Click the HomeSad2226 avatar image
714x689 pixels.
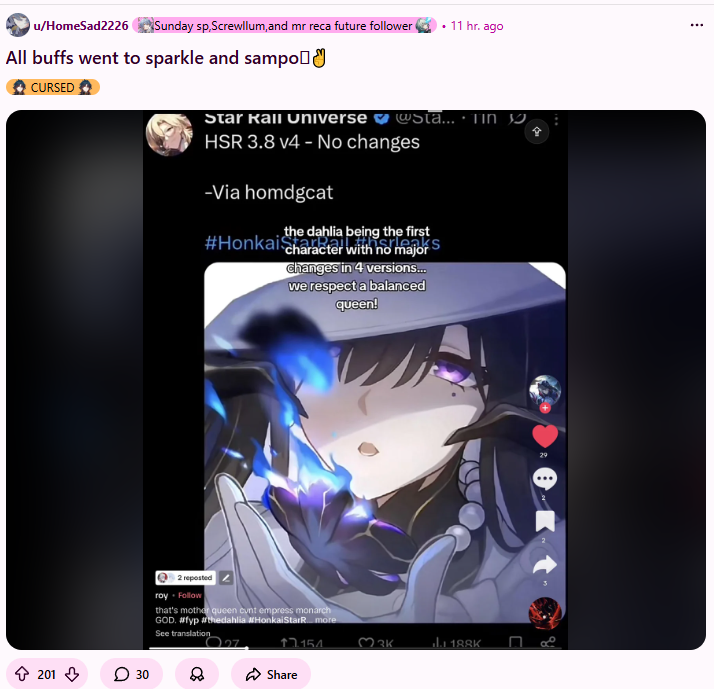[18, 25]
